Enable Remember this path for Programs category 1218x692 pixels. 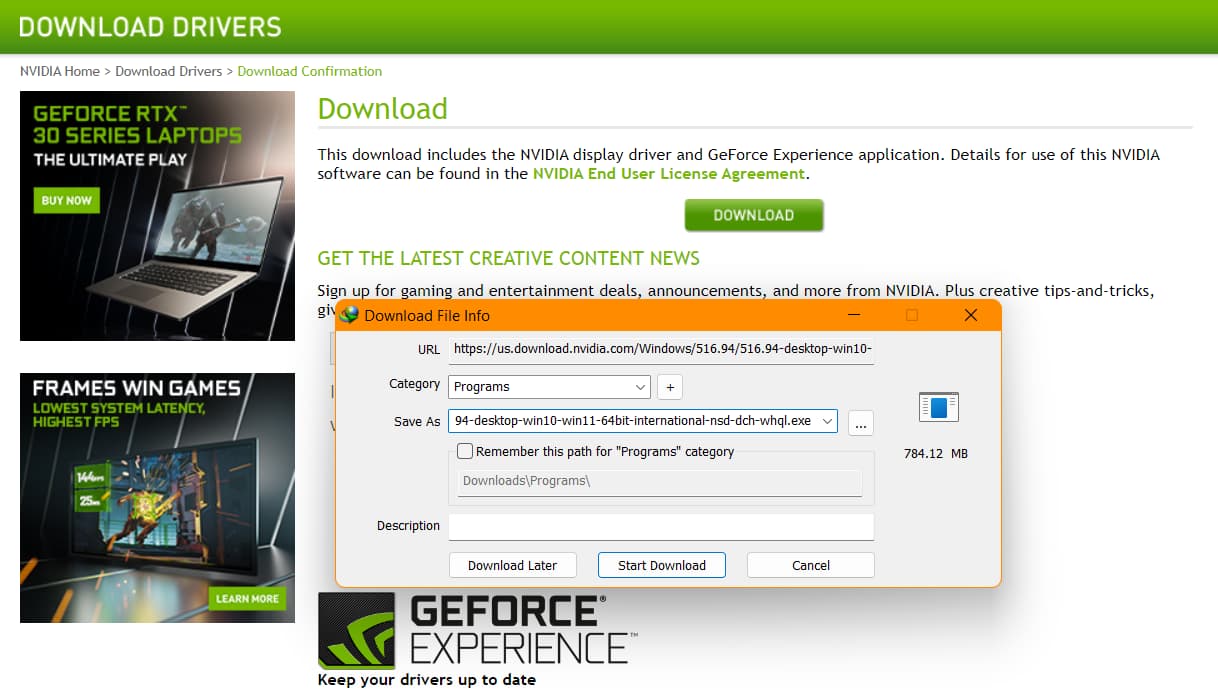point(464,451)
